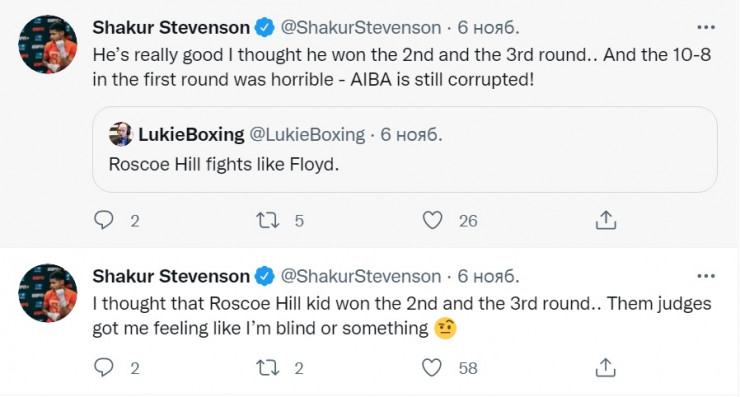Retweet the tweet with 2 retweets
Screen dimensions: 740x397
tap(268, 368)
